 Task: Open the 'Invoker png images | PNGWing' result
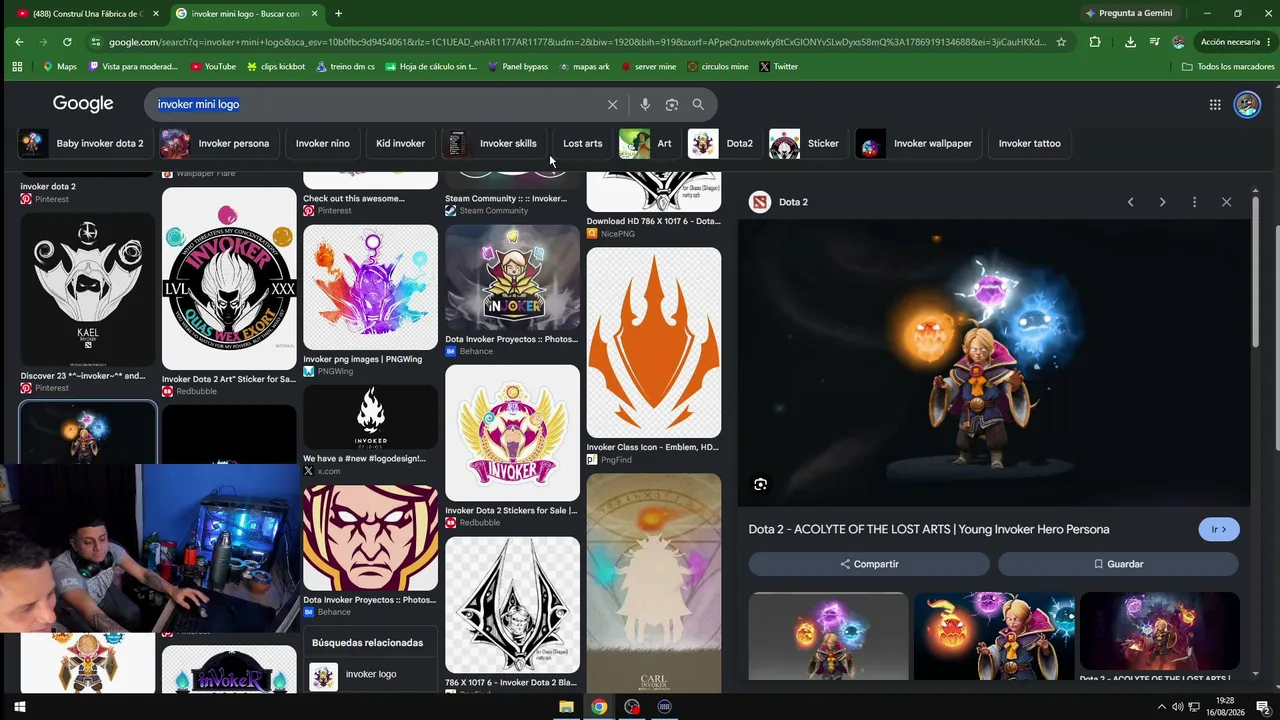click(371, 287)
